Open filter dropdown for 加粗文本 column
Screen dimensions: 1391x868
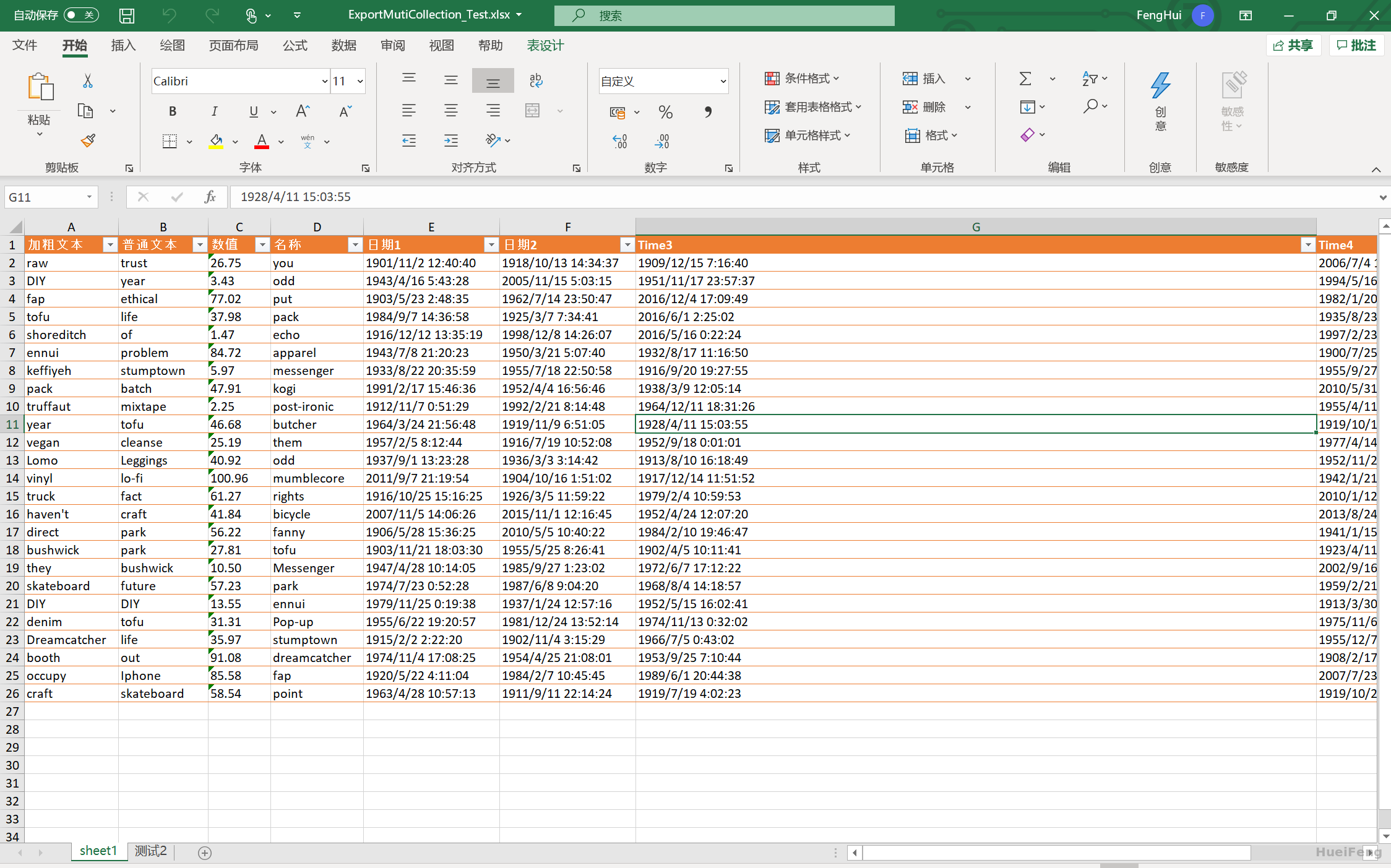click(110, 245)
